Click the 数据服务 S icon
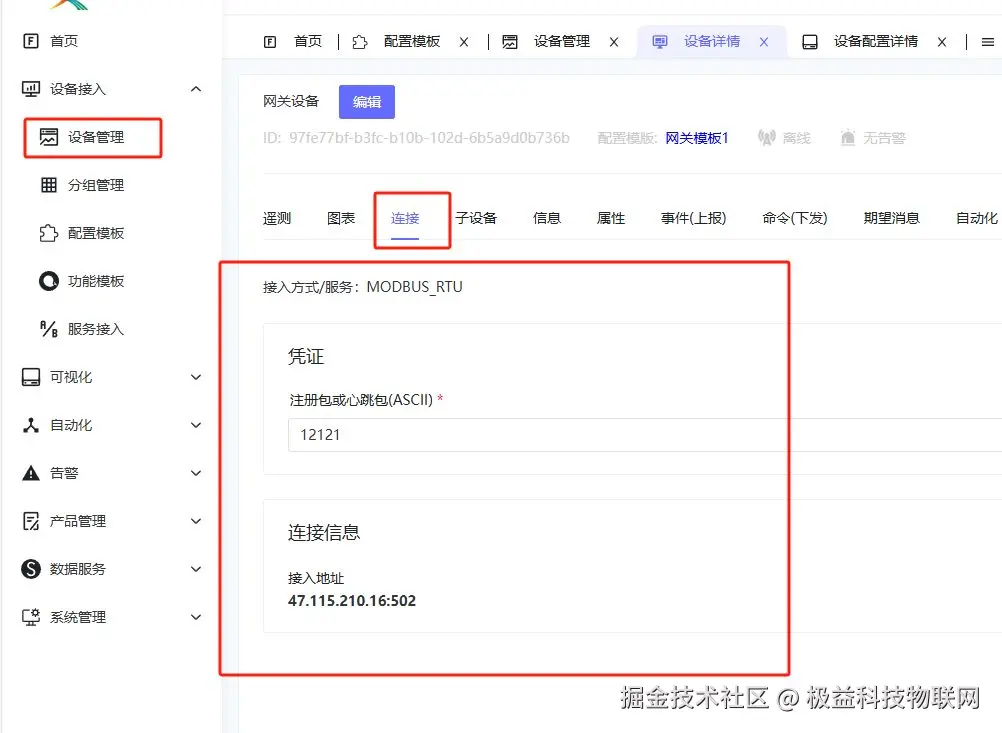1002x733 pixels. (31, 569)
